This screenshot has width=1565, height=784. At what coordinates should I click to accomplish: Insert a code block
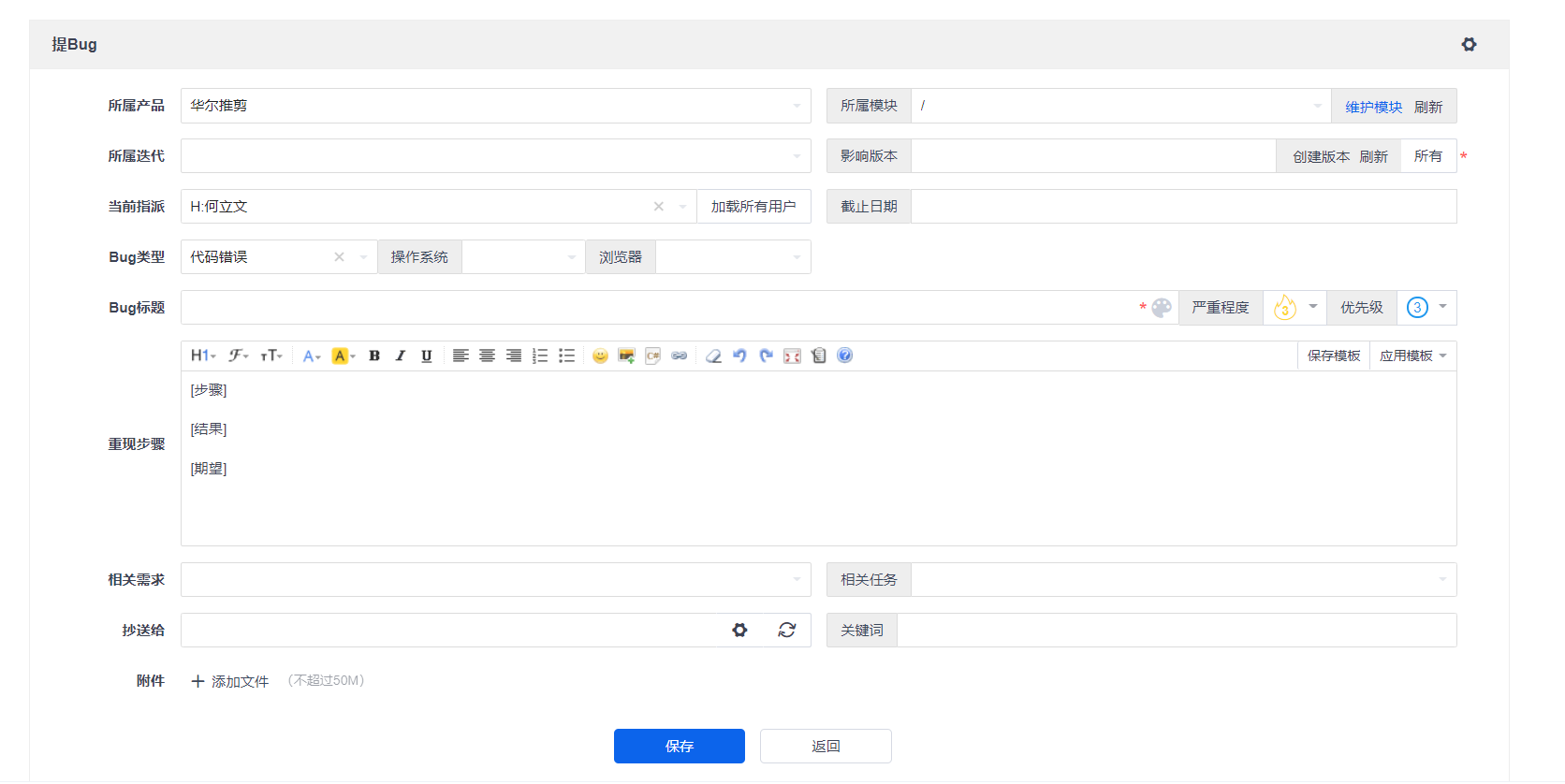click(653, 356)
